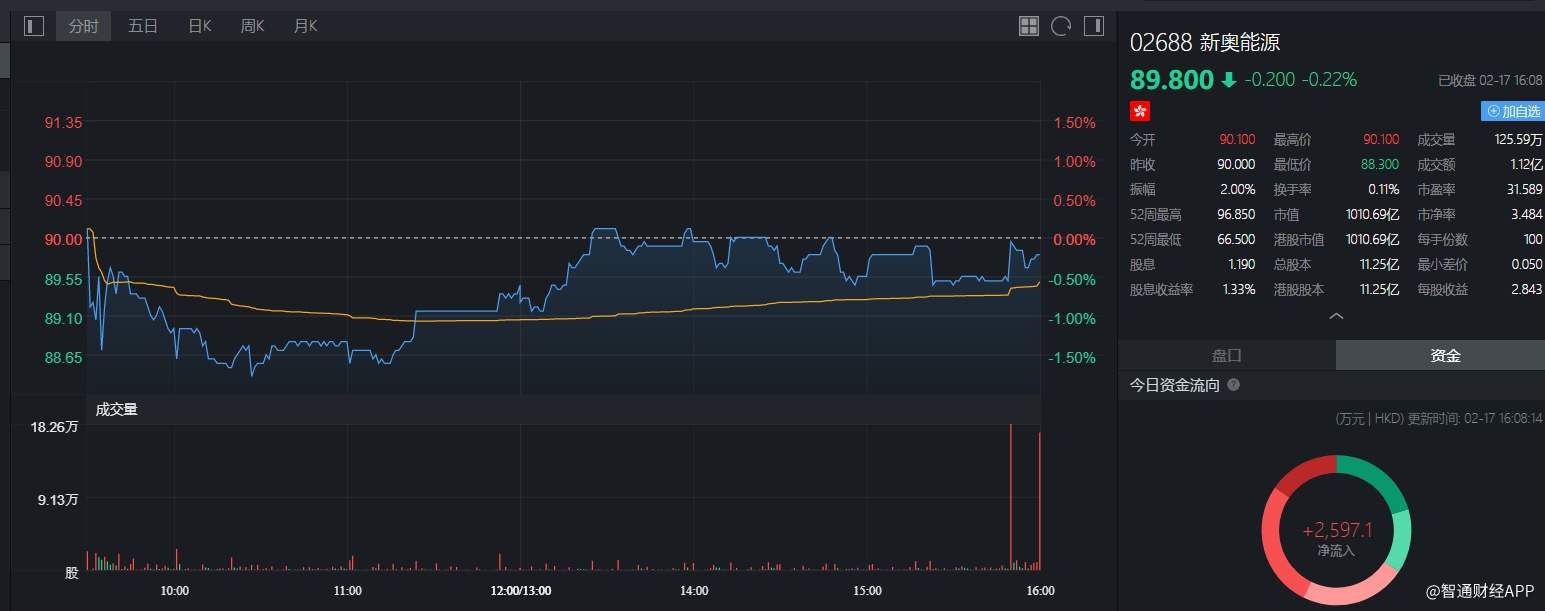Open the 周K weekly candlestick tab

pos(252,26)
